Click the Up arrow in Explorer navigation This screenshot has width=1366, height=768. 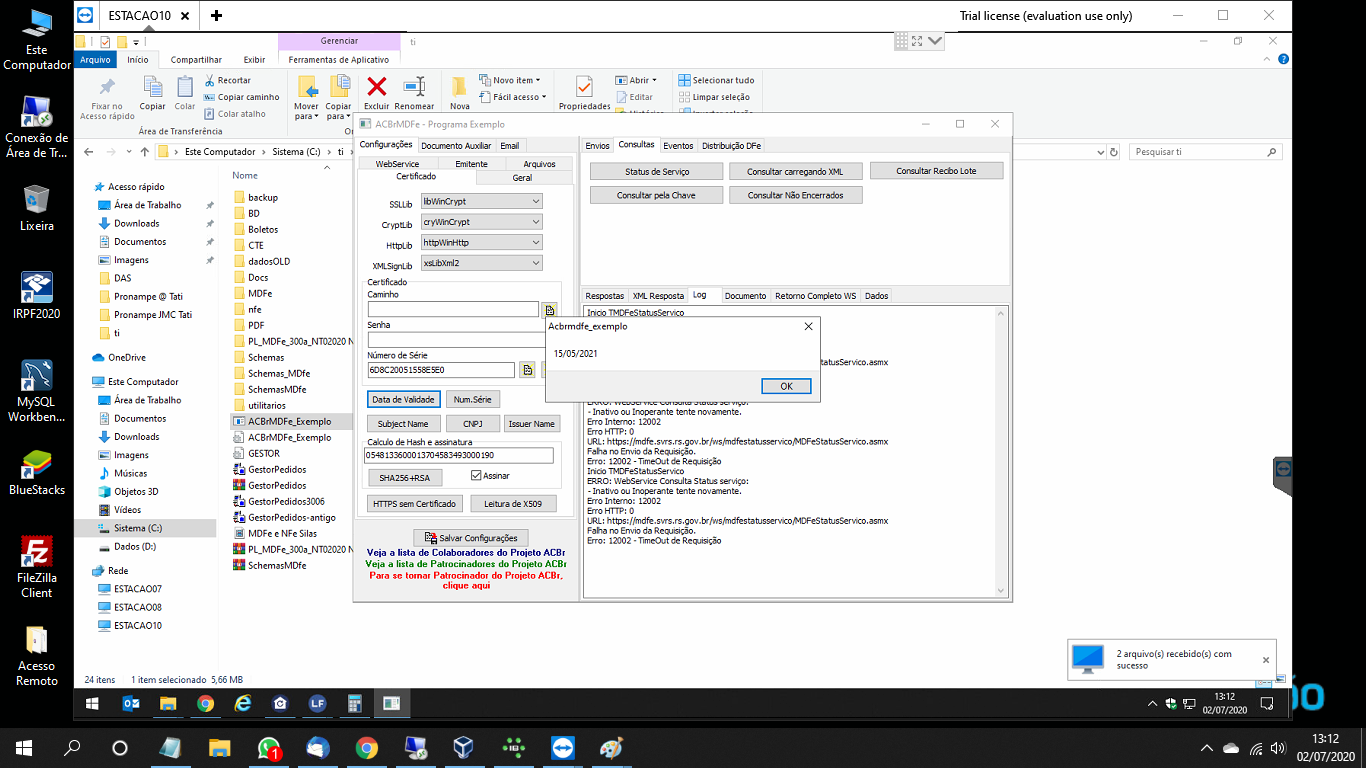point(145,152)
